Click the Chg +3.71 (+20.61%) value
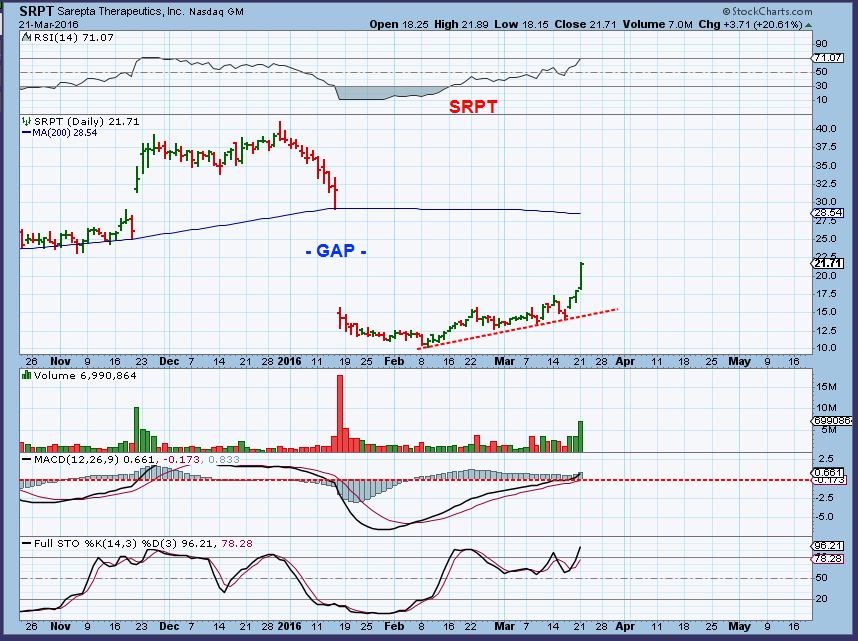858x641 pixels. point(750,25)
